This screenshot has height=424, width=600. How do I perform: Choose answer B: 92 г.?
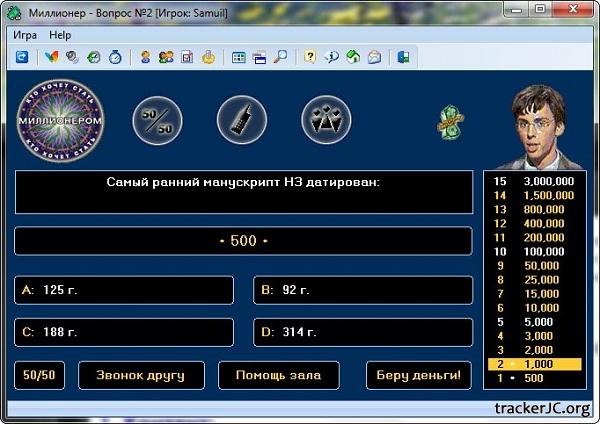point(362,290)
